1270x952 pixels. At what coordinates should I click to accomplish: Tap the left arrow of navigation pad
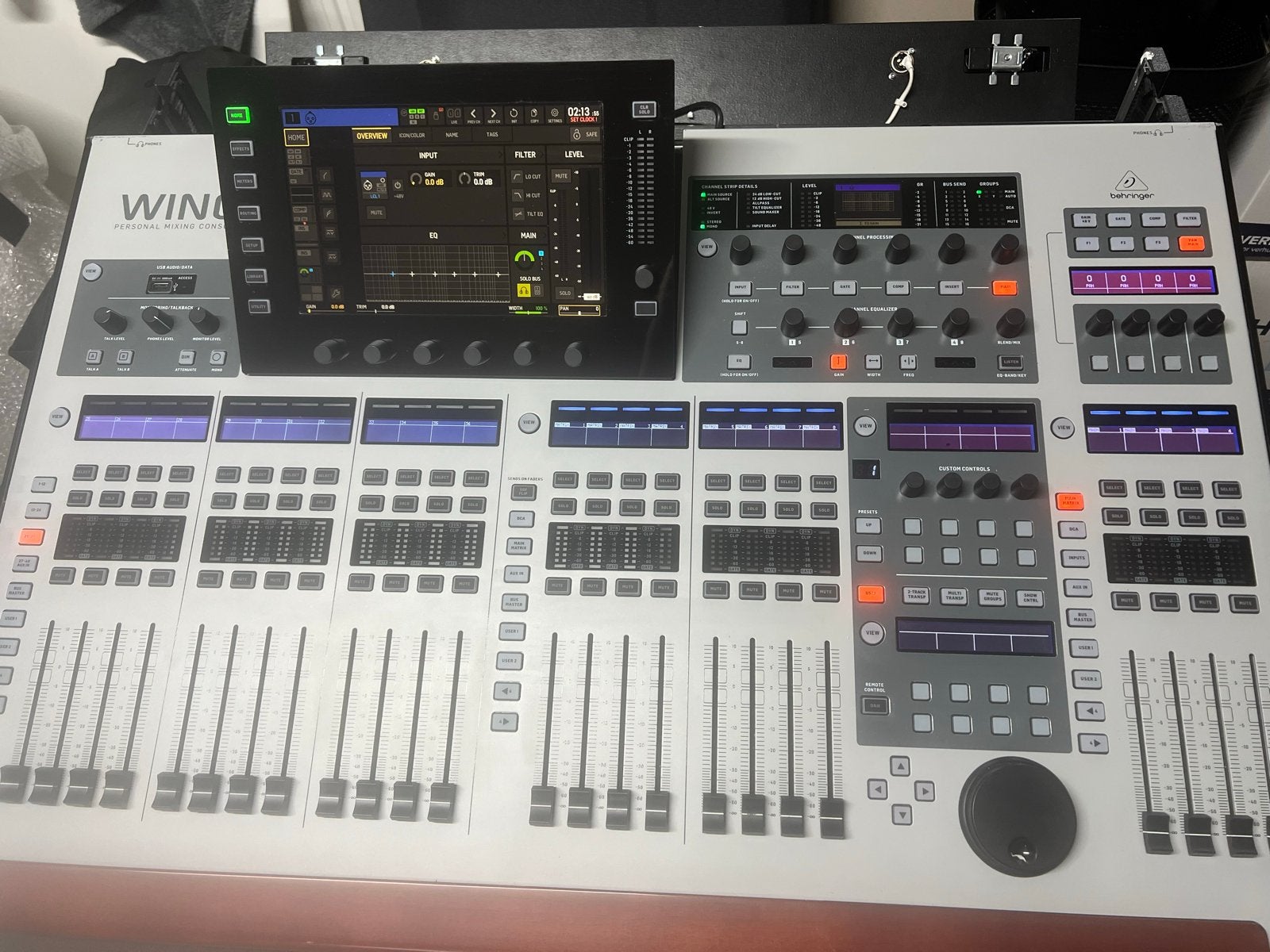point(877,790)
